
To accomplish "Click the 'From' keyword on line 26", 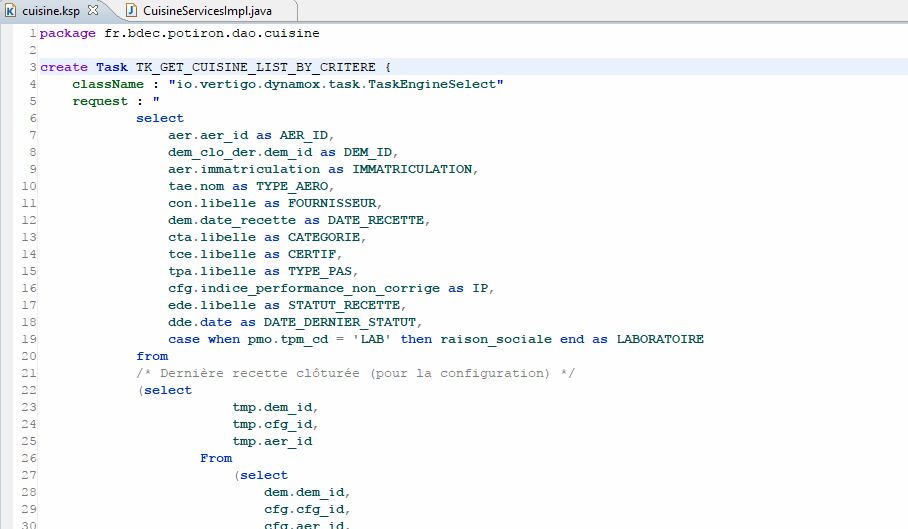I will point(216,458).
